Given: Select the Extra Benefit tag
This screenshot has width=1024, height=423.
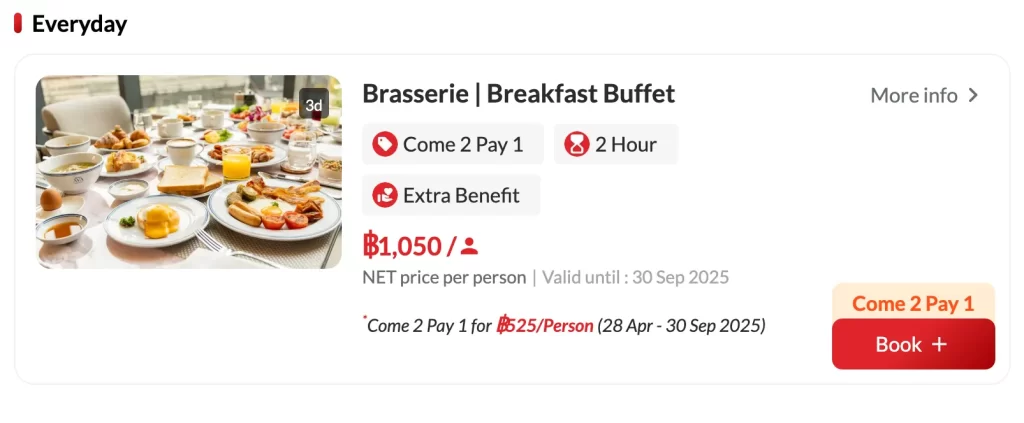Looking at the screenshot, I should (451, 195).
